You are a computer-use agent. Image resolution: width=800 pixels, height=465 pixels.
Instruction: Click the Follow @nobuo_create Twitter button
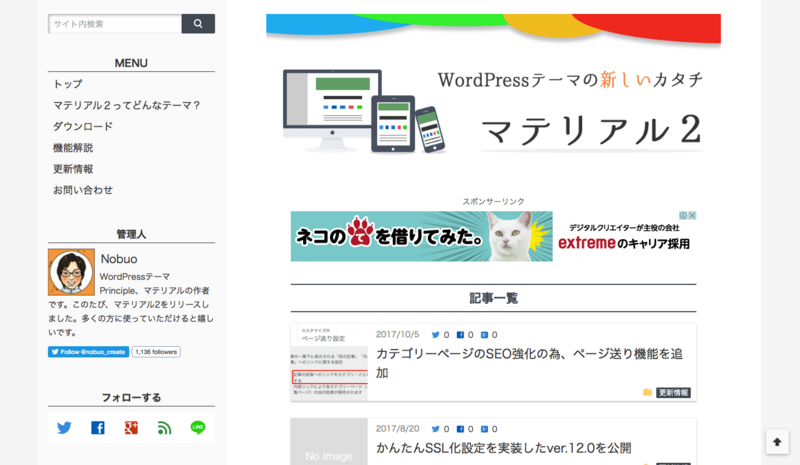[89, 352]
